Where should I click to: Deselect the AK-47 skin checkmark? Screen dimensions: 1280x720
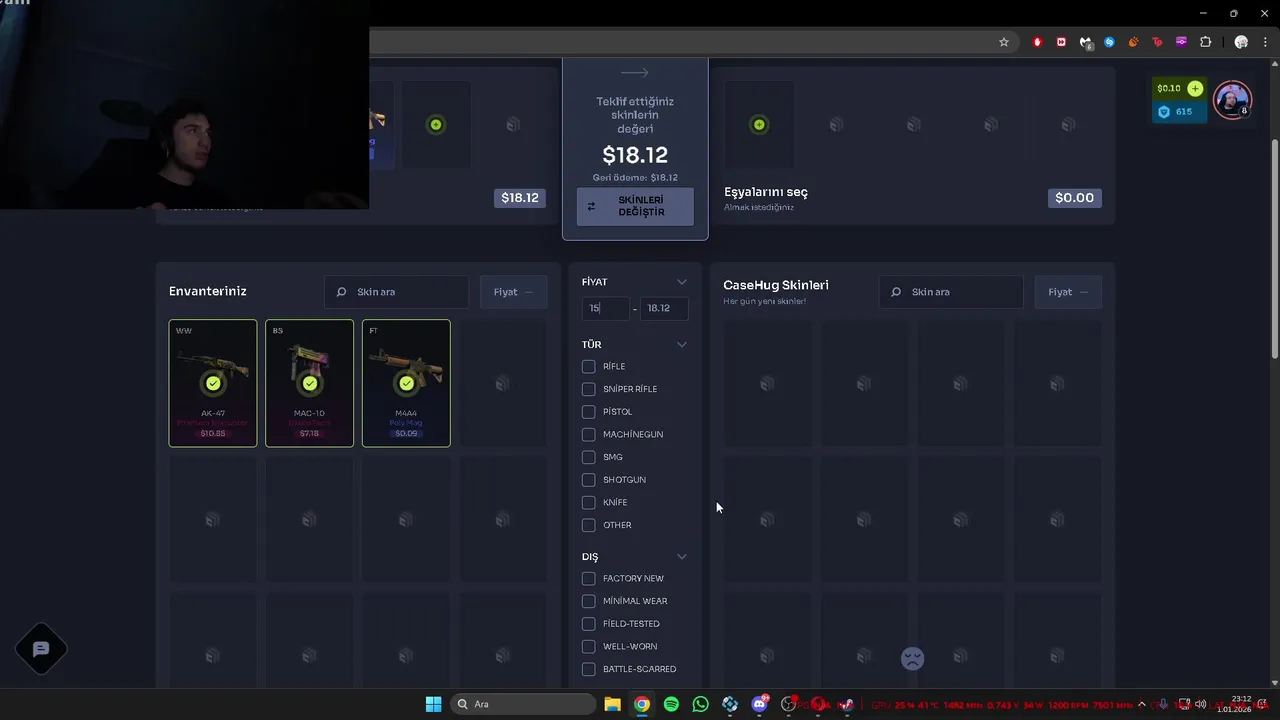click(213, 383)
